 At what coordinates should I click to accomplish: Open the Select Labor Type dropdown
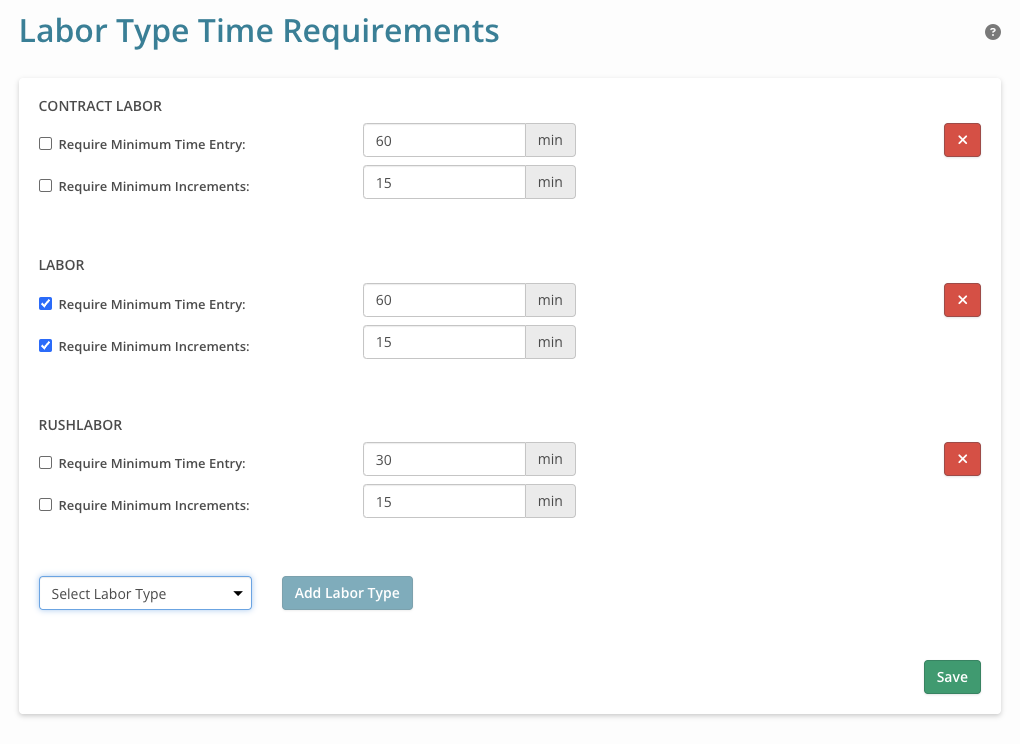pyautogui.click(x=145, y=593)
